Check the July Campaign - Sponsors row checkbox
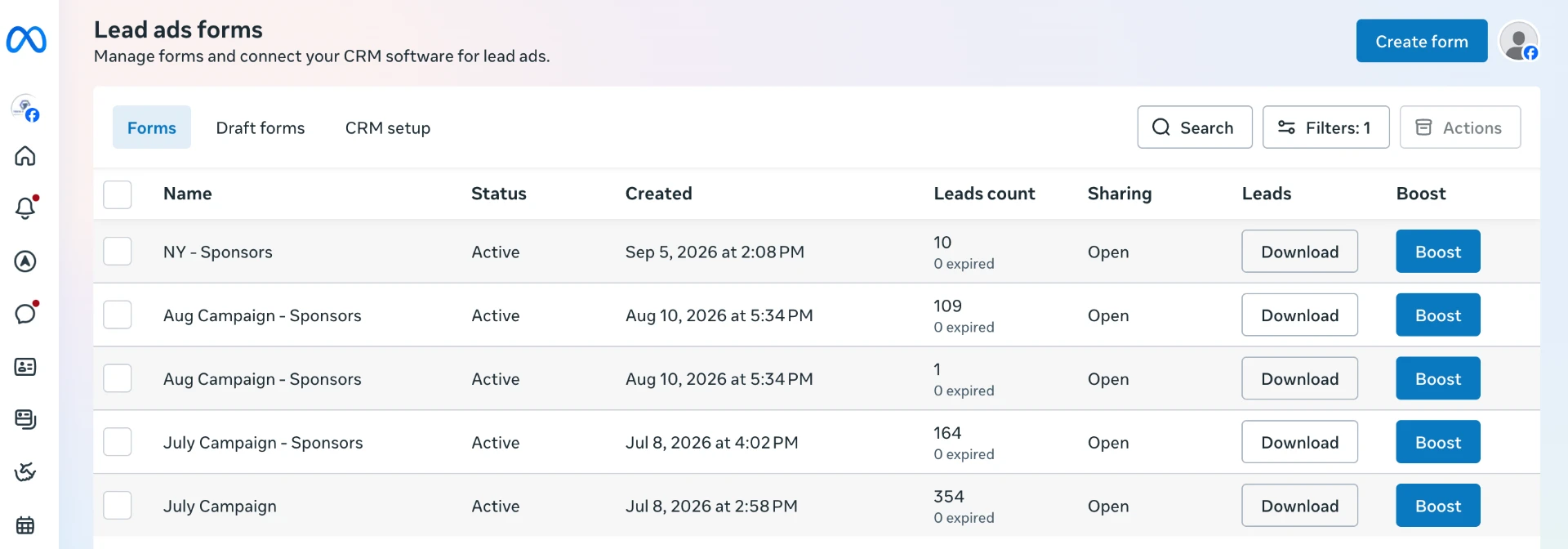Screen dimensions: 1568x549 (118, 442)
